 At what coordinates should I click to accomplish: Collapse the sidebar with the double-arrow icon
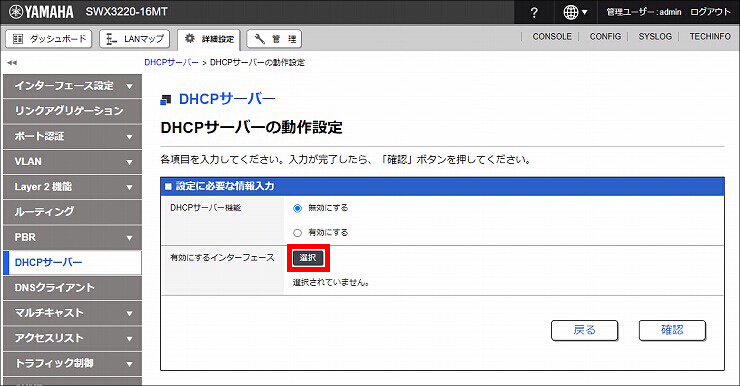click(12, 62)
